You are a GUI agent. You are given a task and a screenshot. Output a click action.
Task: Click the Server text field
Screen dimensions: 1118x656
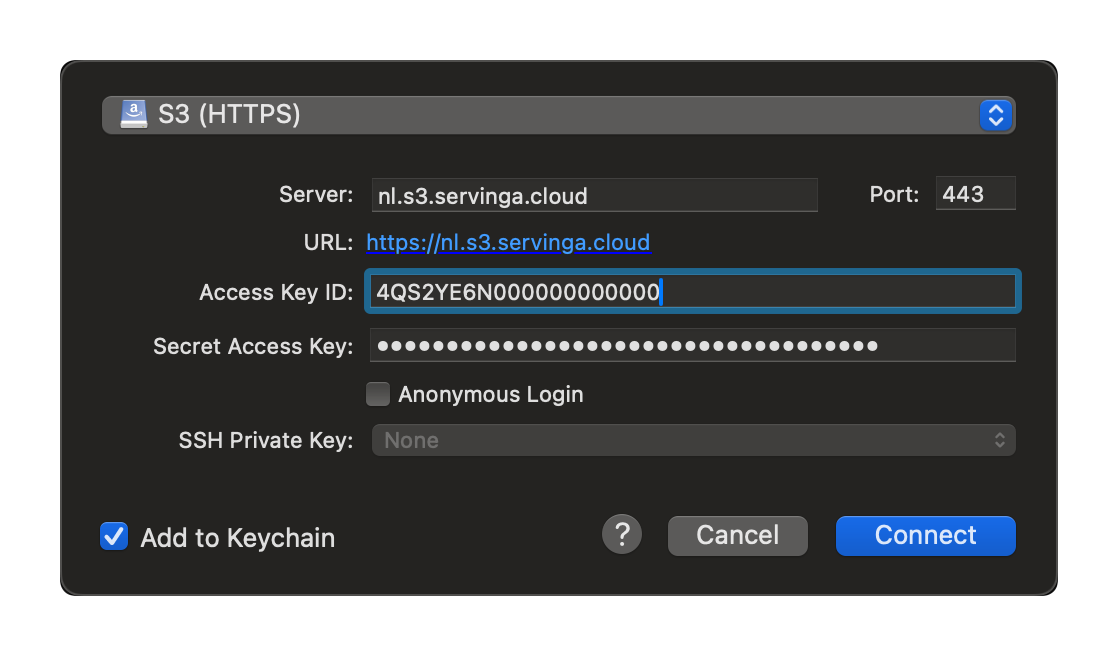593,195
